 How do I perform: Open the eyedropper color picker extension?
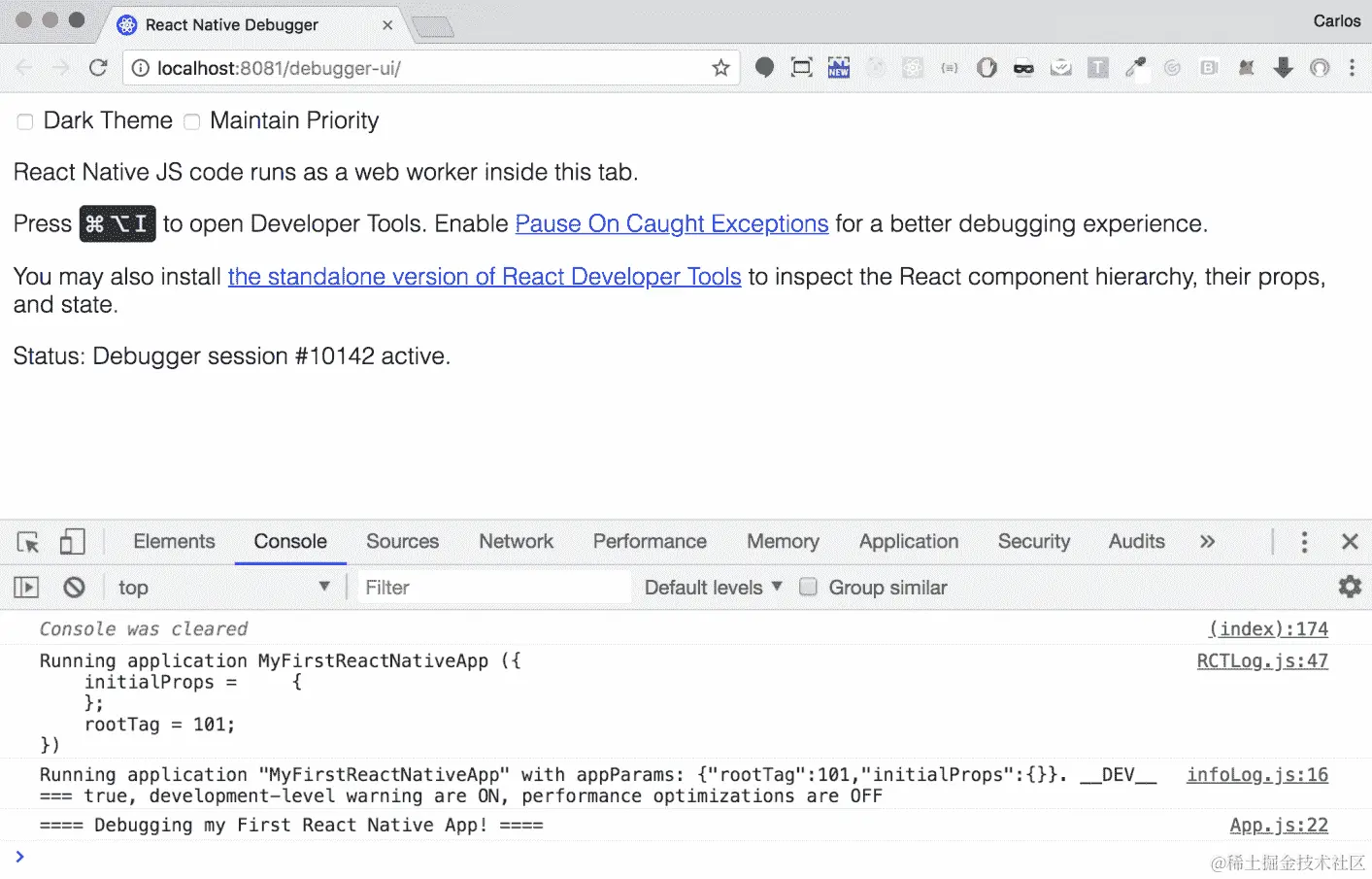(x=1135, y=67)
